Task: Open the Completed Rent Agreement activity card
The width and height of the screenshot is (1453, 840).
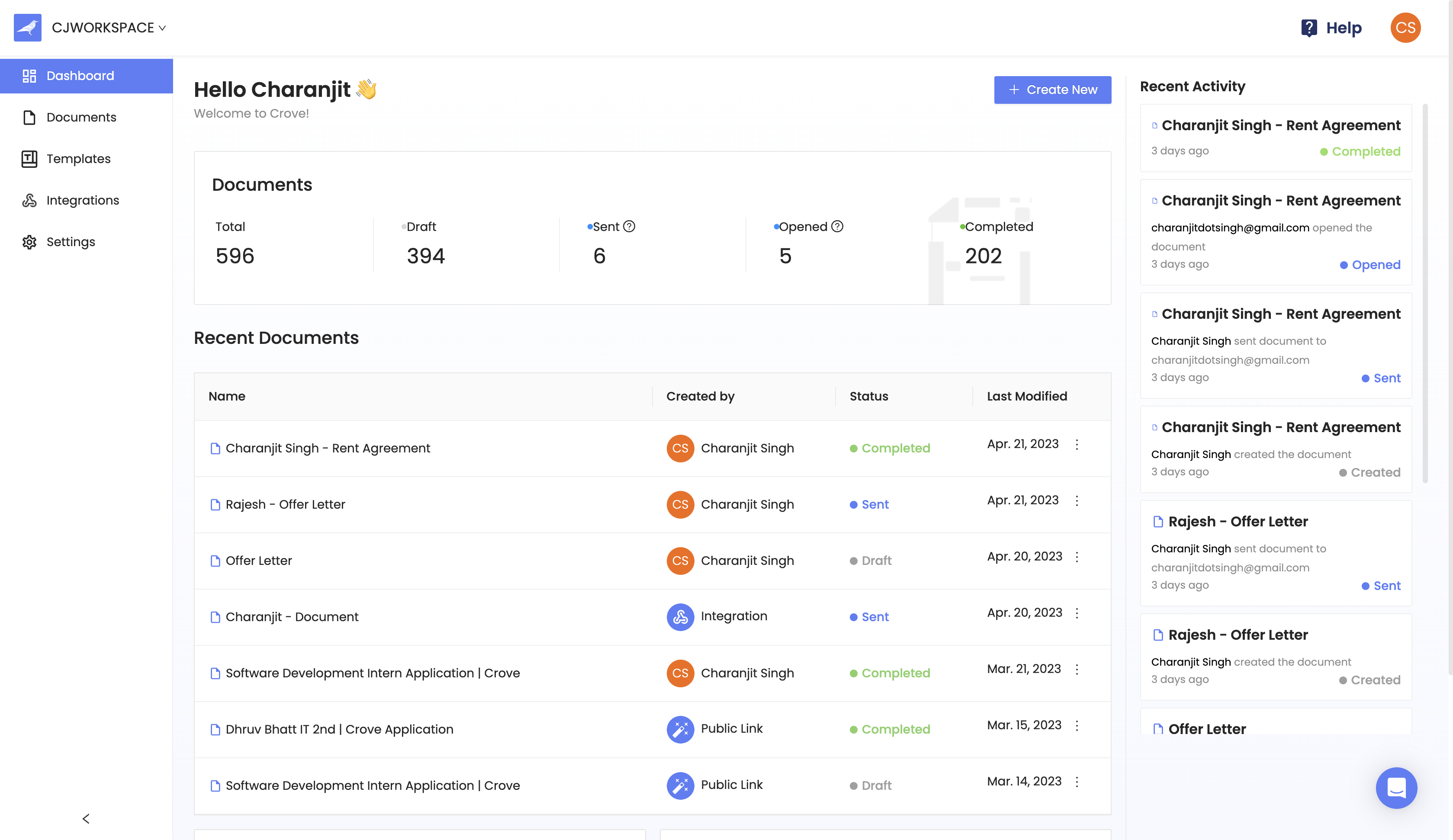Action: coord(1276,138)
